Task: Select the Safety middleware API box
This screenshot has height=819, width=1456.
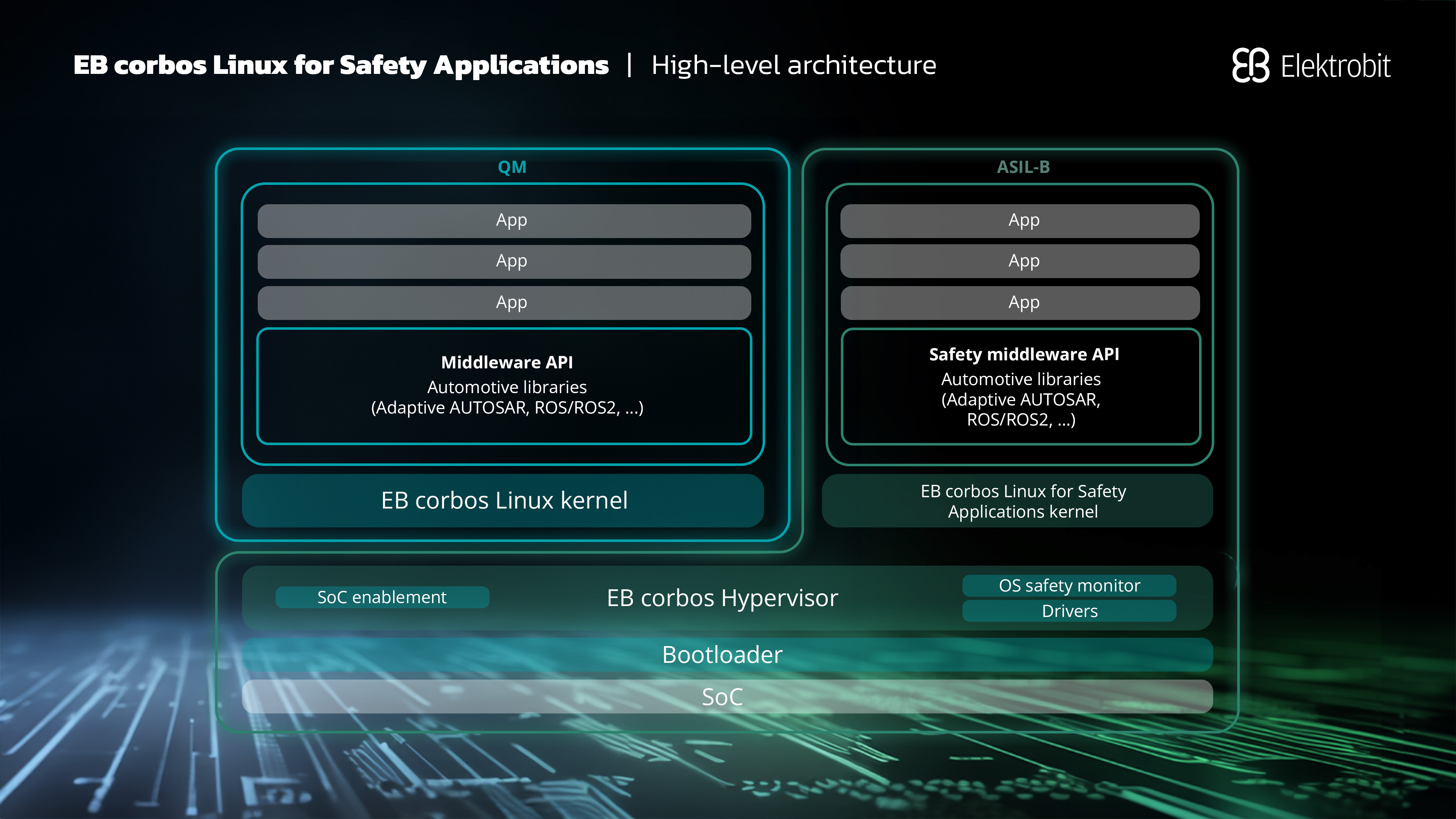Action: click(1021, 387)
